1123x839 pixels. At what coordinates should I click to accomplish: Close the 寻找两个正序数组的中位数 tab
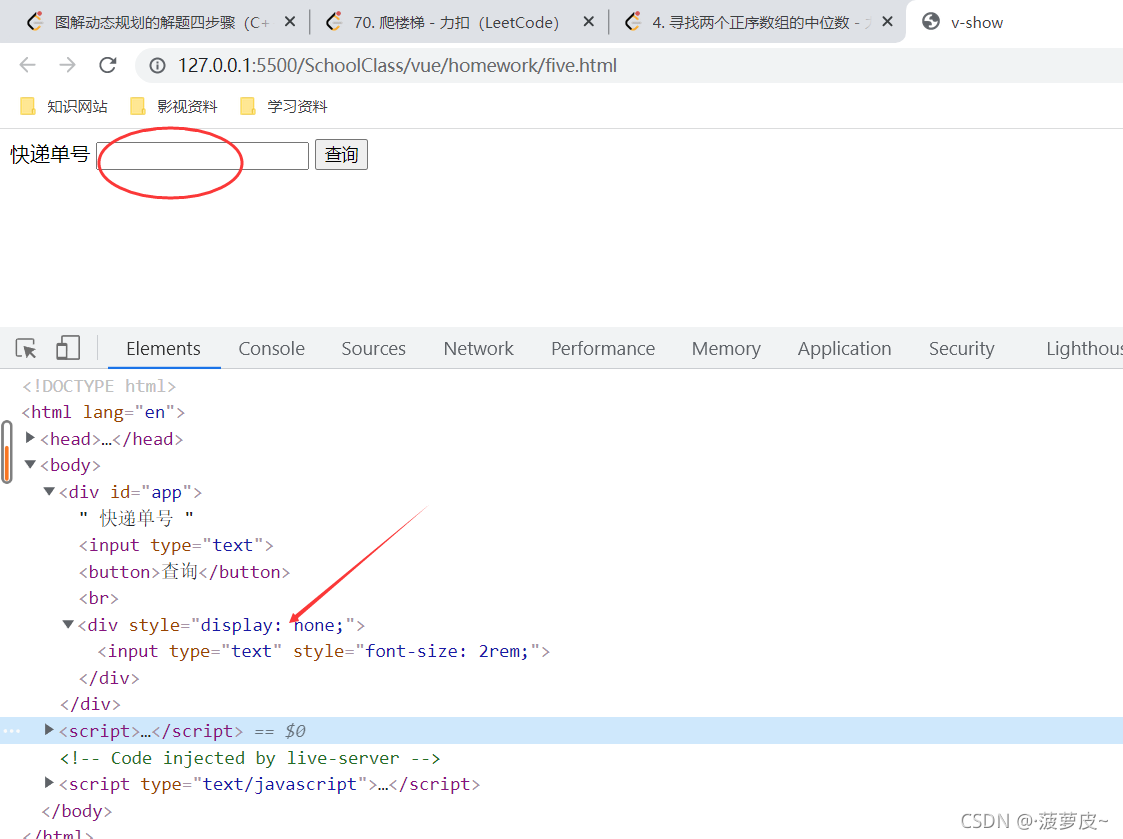(887, 22)
